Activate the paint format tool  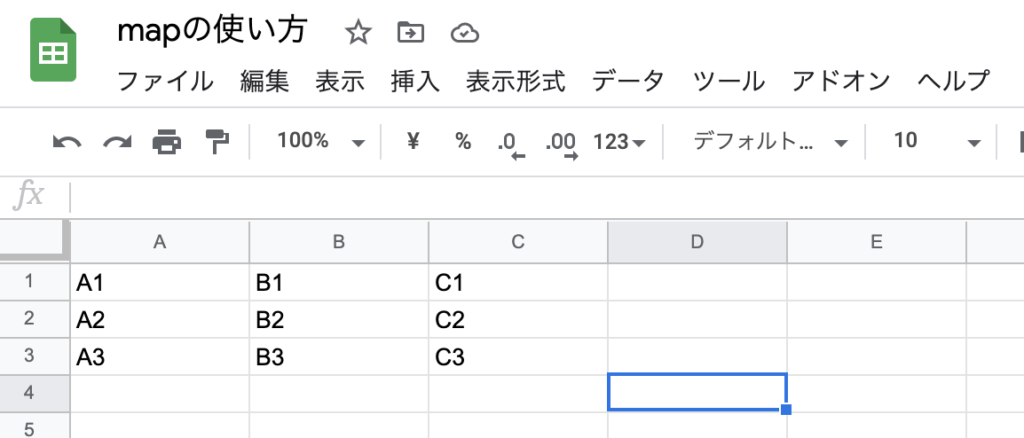(217, 141)
